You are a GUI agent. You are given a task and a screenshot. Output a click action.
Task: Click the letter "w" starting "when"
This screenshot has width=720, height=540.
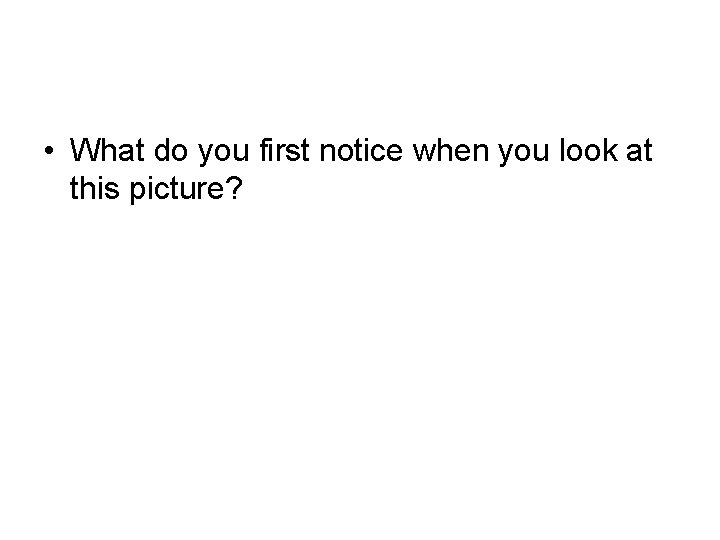(x=416, y=152)
